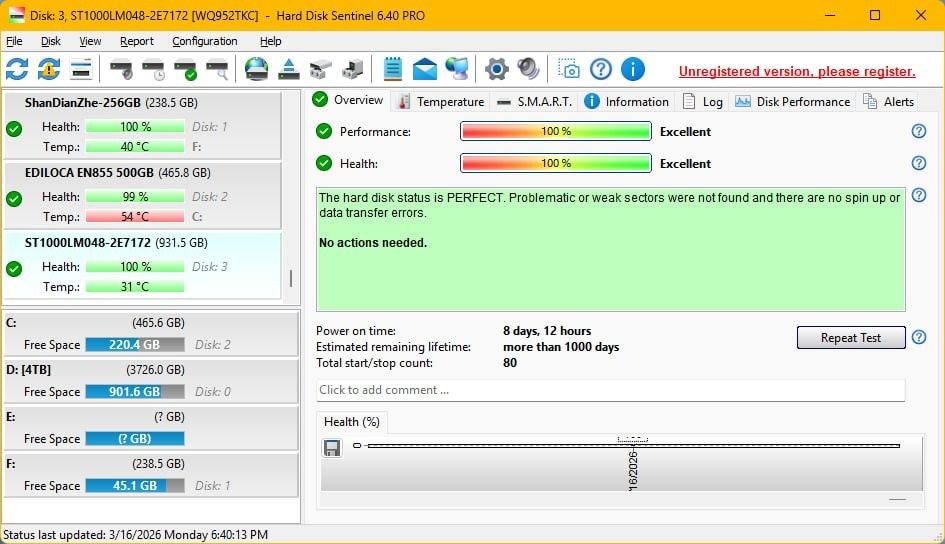
Task: Click the Repeat Test button
Action: 850,337
